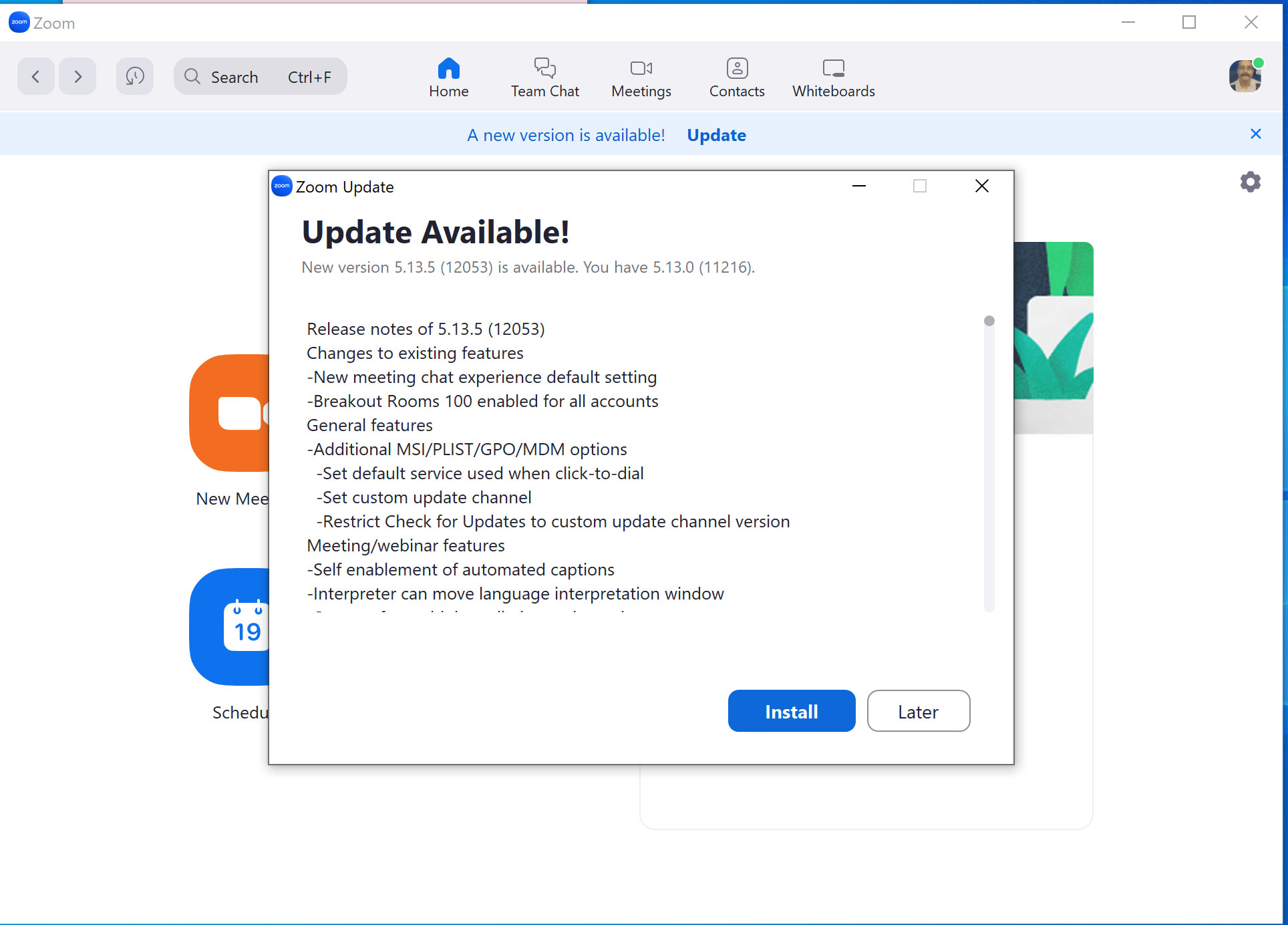Go forward with right arrow button
Image resolution: width=1288 pixels, height=925 pixels.
[77, 76]
